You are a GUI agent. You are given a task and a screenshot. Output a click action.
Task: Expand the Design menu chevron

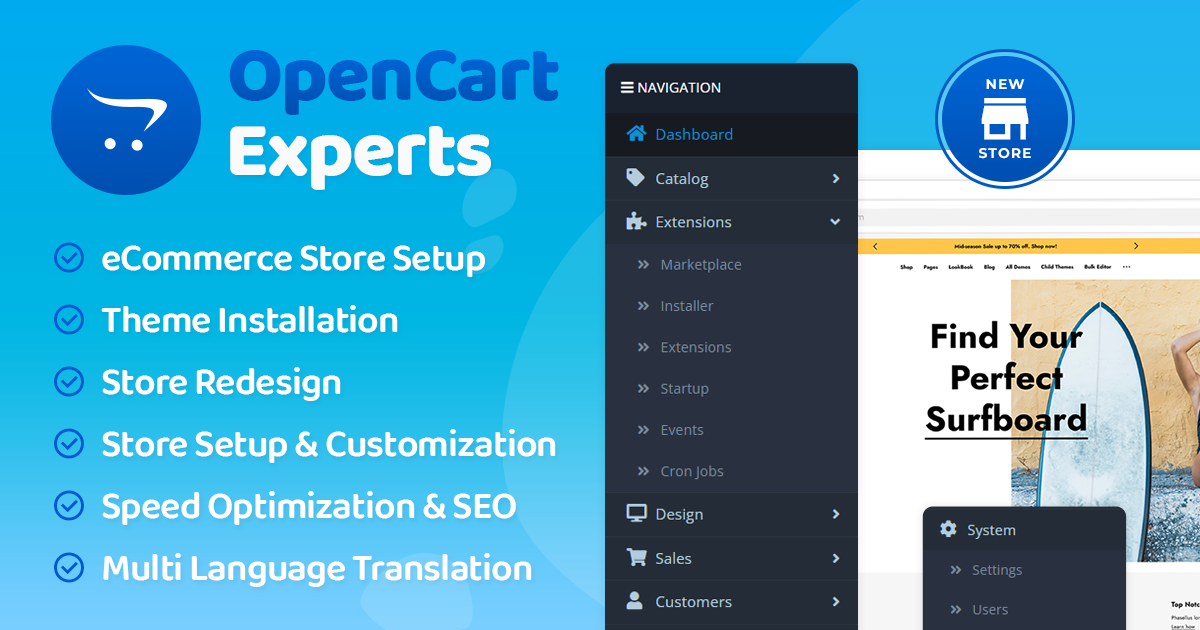[836, 514]
